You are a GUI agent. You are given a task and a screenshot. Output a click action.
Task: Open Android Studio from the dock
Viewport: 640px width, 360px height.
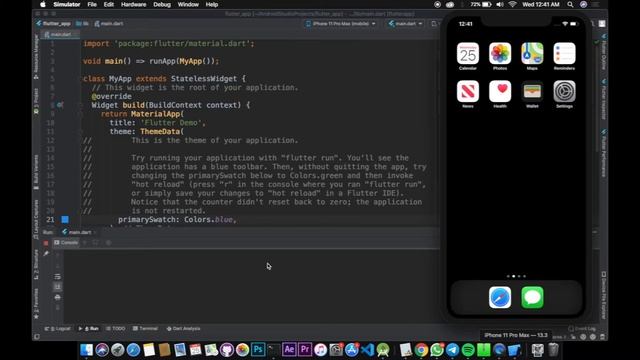[383, 350]
